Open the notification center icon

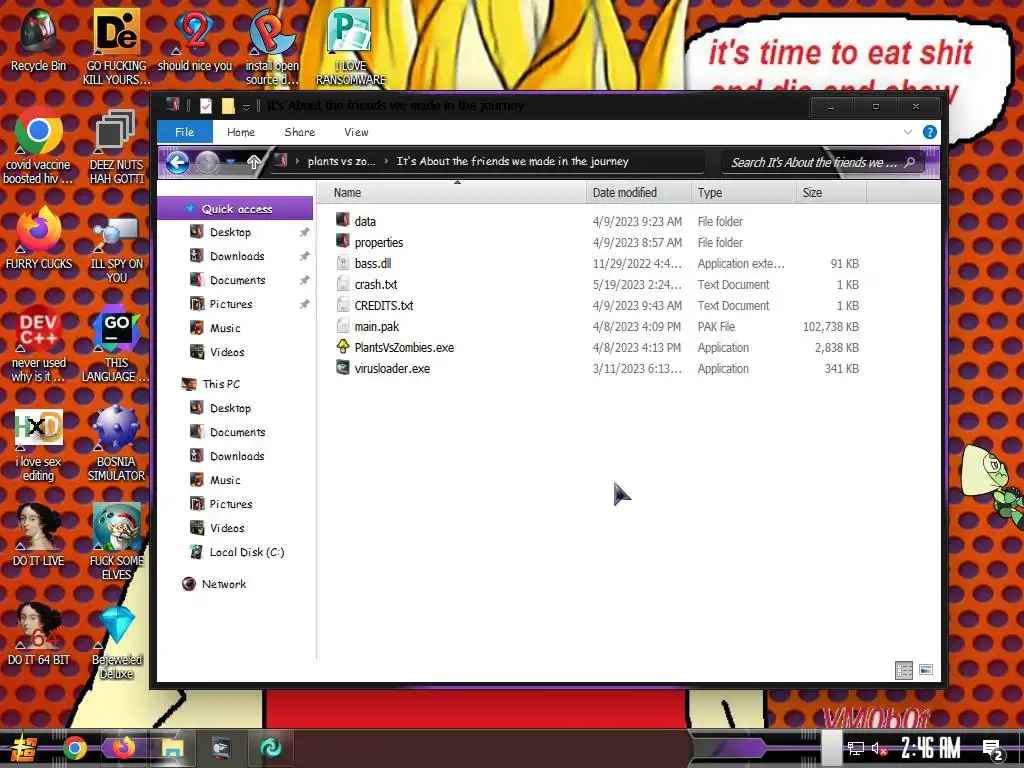(x=993, y=749)
